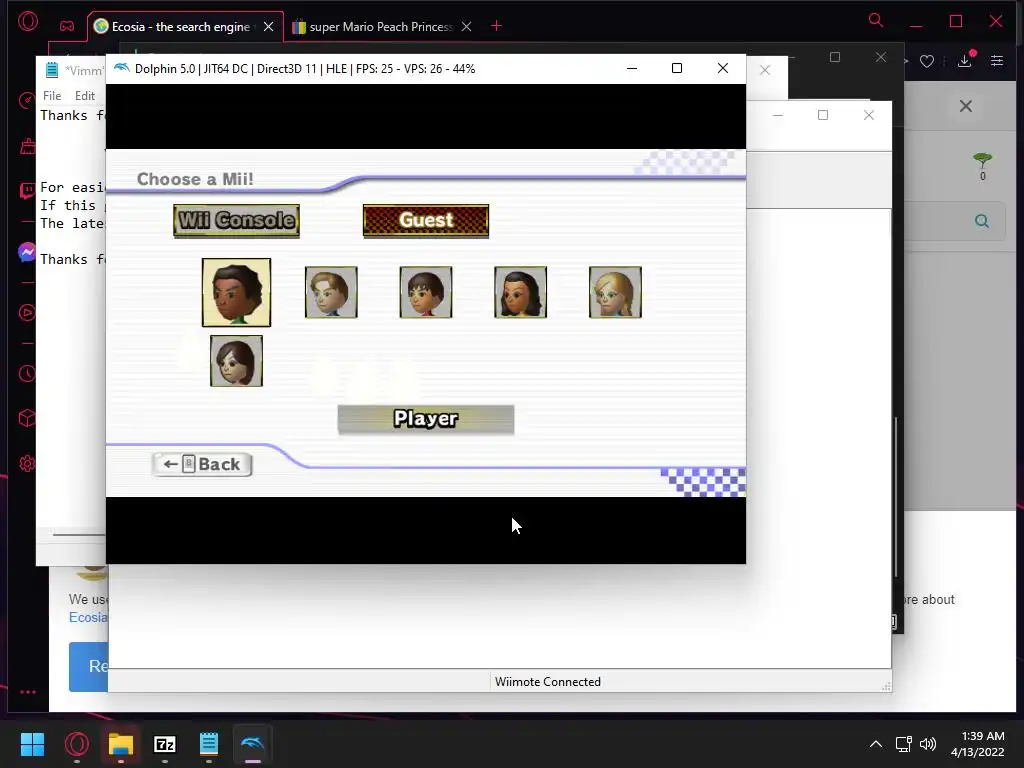Close the super Mario Peach Princess tab

[466, 27]
